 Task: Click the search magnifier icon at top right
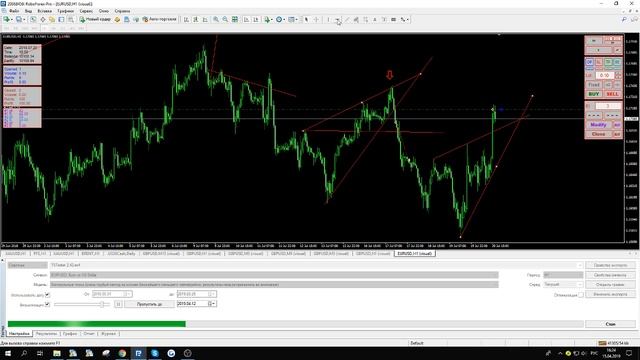(624, 19)
